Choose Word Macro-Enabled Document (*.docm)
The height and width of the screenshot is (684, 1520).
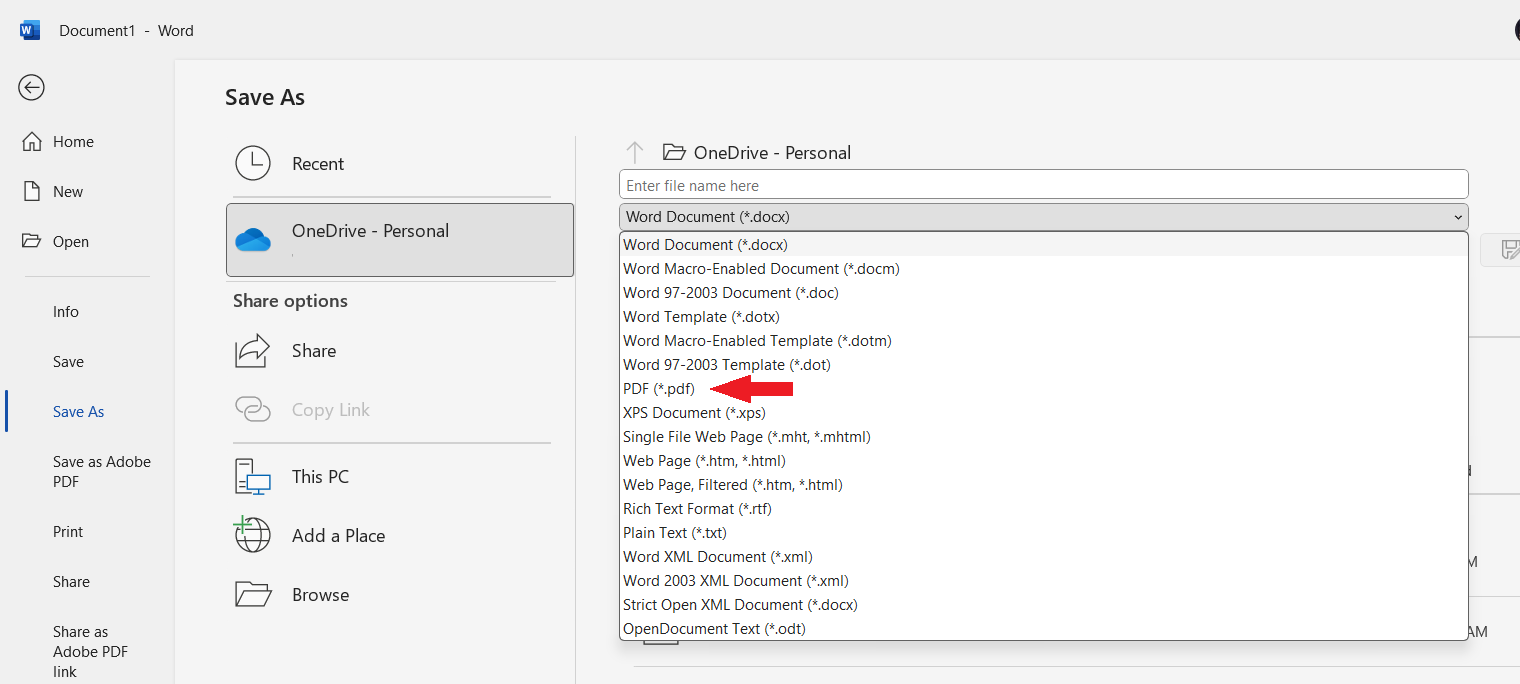pyautogui.click(x=1043, y=268)
